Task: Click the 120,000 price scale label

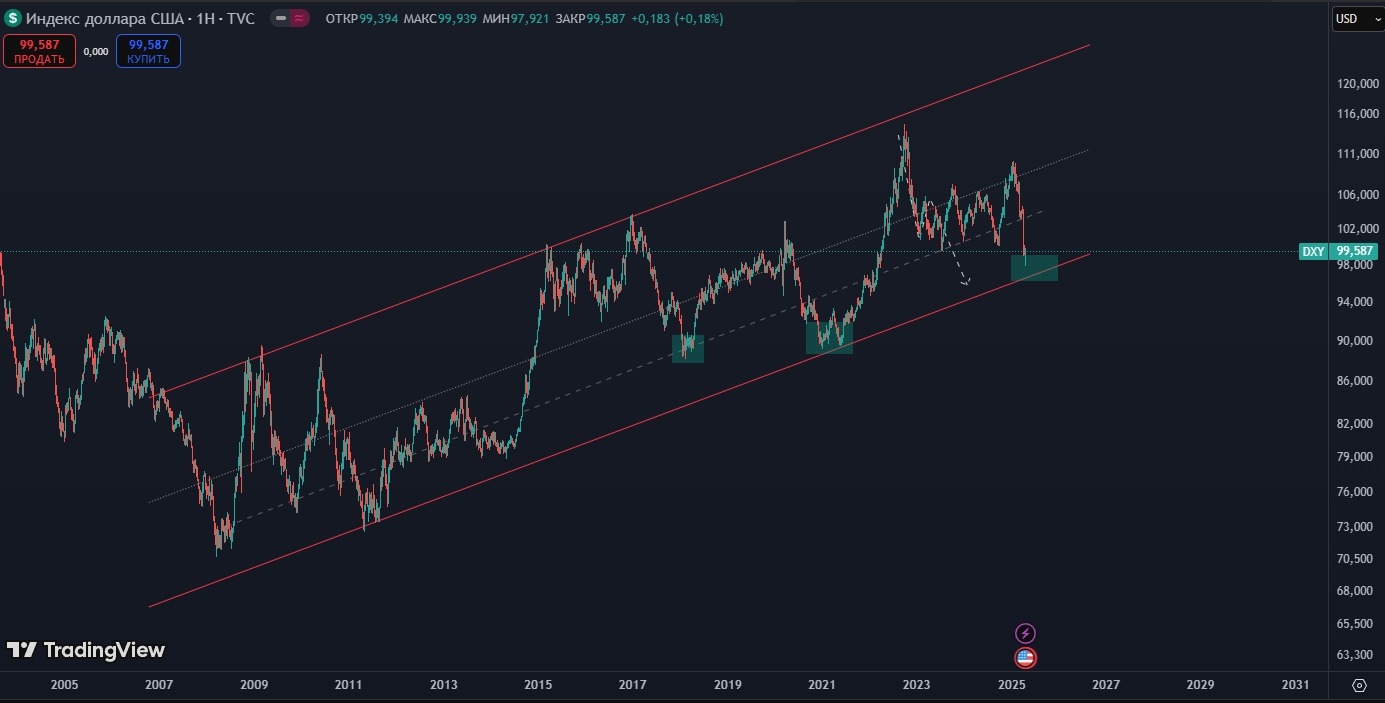Action: tap(1357, 85)
